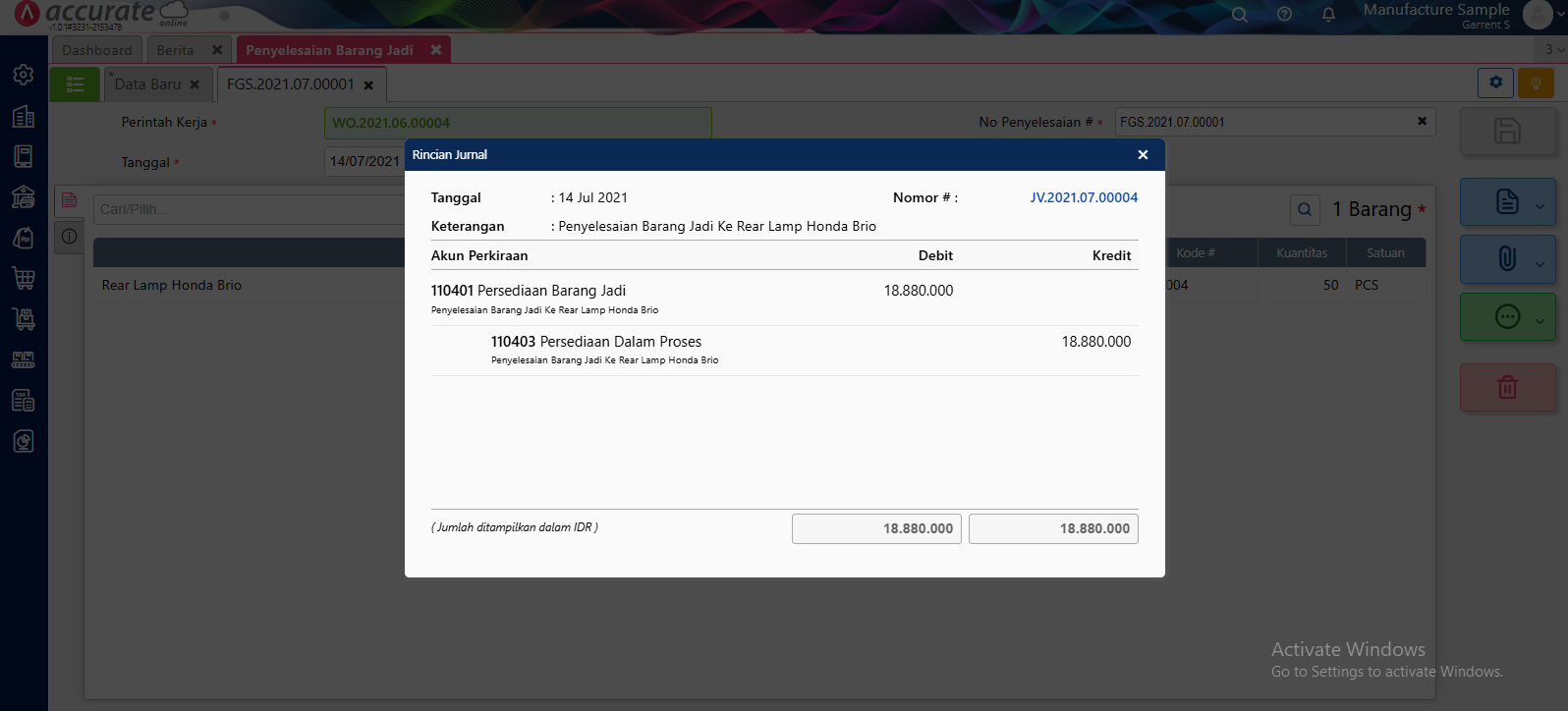Click the search magnifier in top bar
Screen dimensions: 1568x711
point(1240,15)
